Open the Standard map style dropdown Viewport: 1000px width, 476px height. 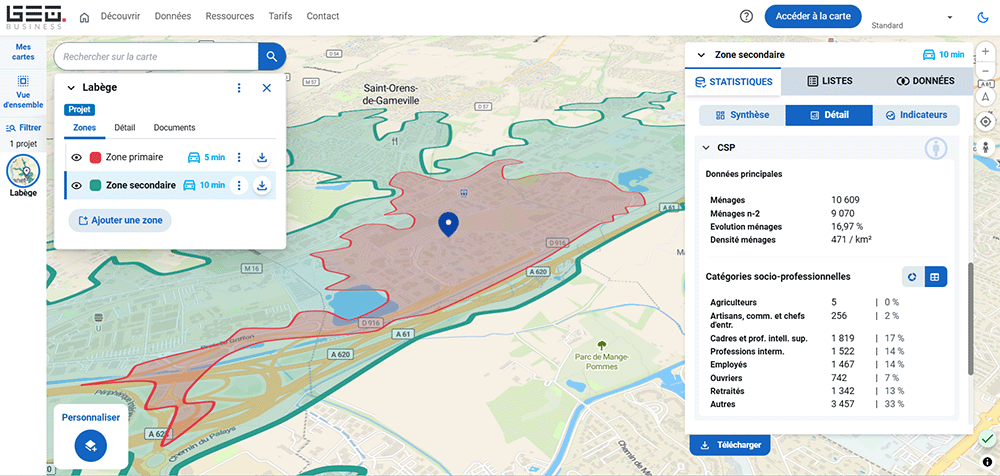click(x=948, y=17)
